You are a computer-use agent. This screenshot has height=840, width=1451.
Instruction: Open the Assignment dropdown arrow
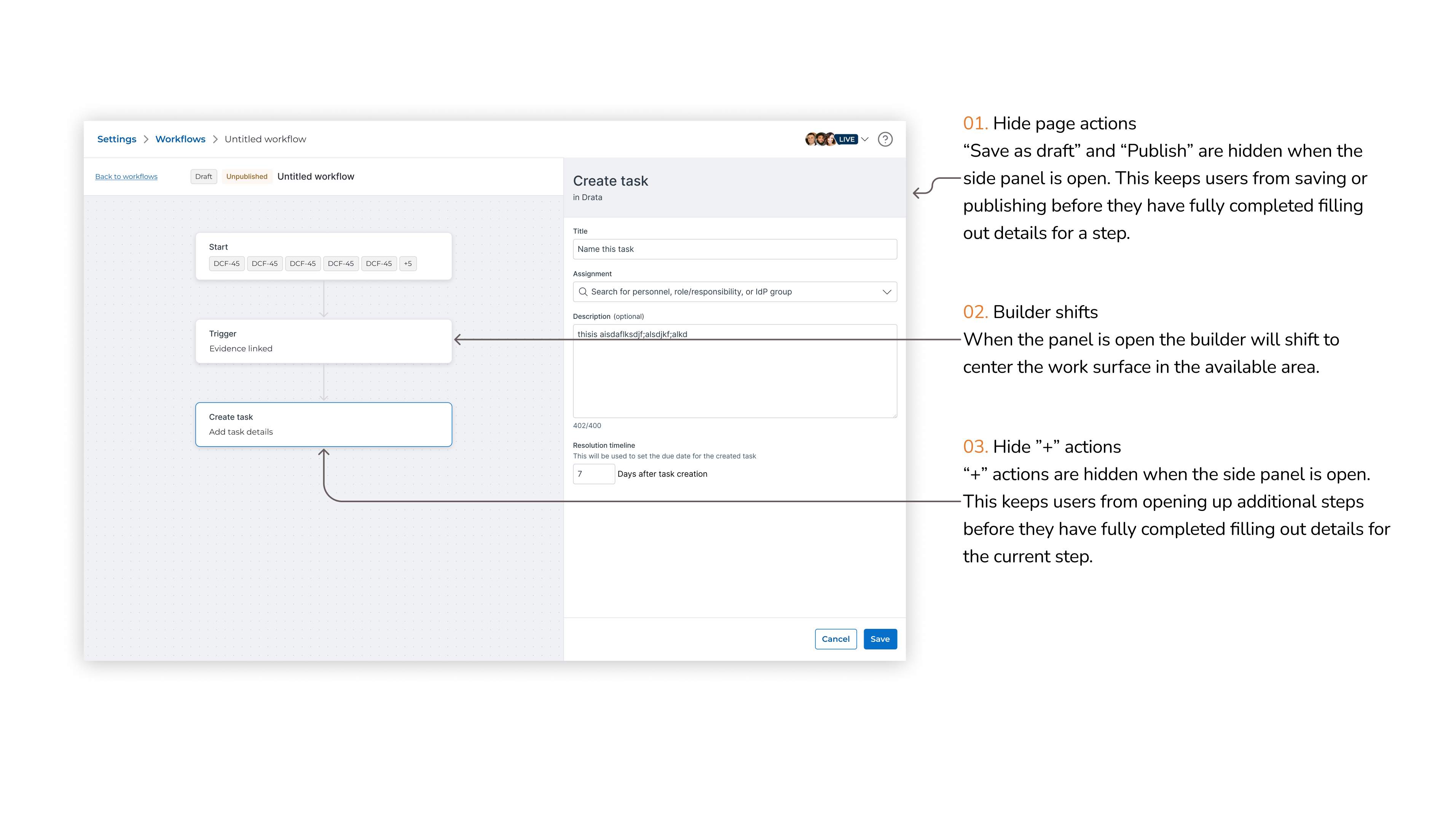pyautogui.click(x=887, y=292)
